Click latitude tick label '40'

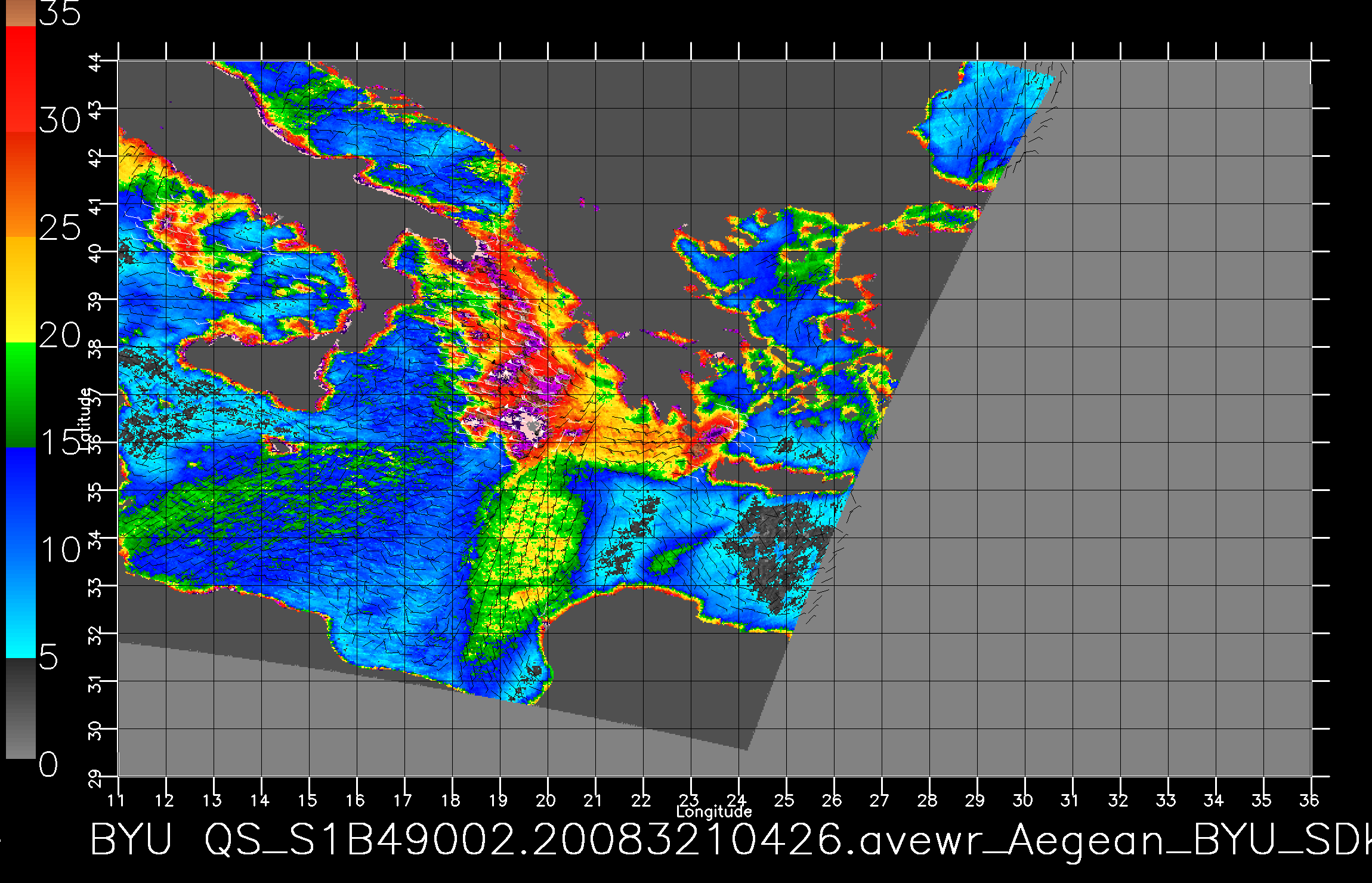coord(95,253)
